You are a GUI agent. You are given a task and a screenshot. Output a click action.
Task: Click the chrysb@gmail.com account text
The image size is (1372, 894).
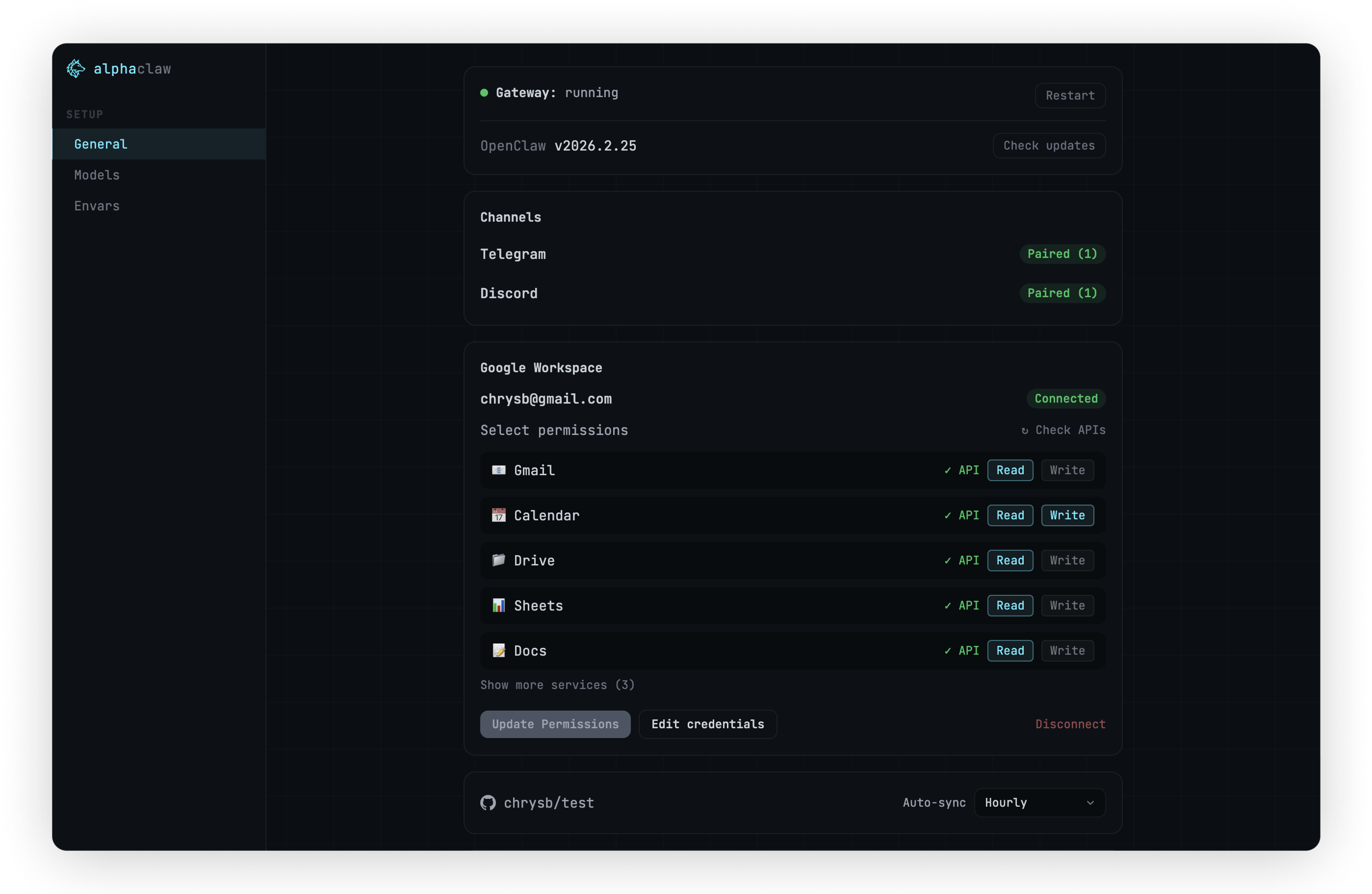(546, 399)
